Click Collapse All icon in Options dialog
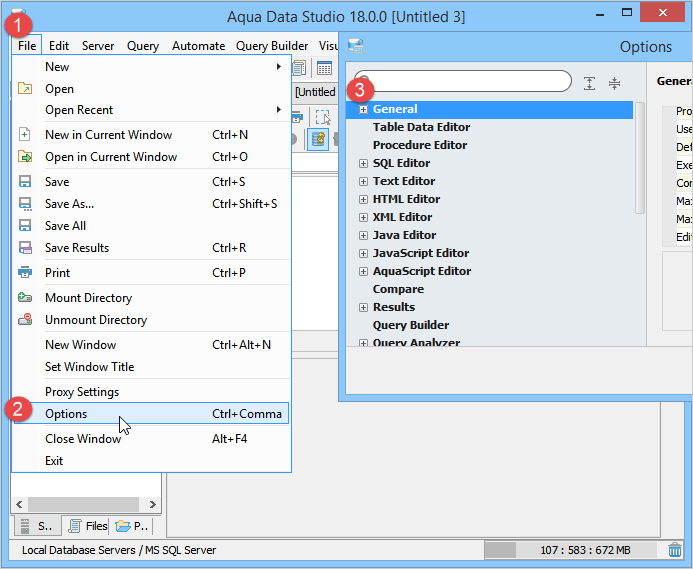Image resolution: width=693 pixels, height=569 pixels. click(x=614, y=83)
